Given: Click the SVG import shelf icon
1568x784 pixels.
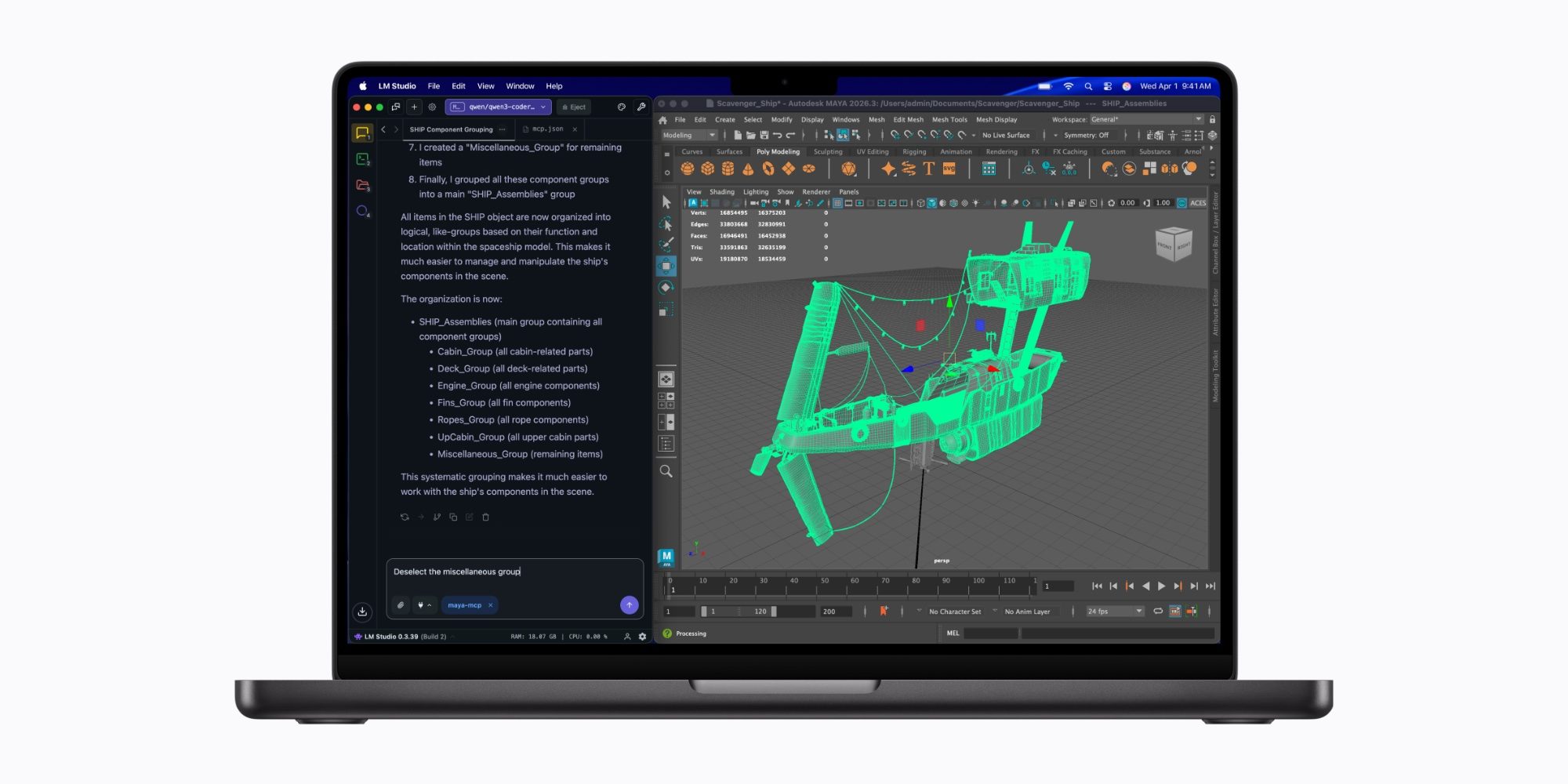Looking at the screenshot, I should click(949, 169).
